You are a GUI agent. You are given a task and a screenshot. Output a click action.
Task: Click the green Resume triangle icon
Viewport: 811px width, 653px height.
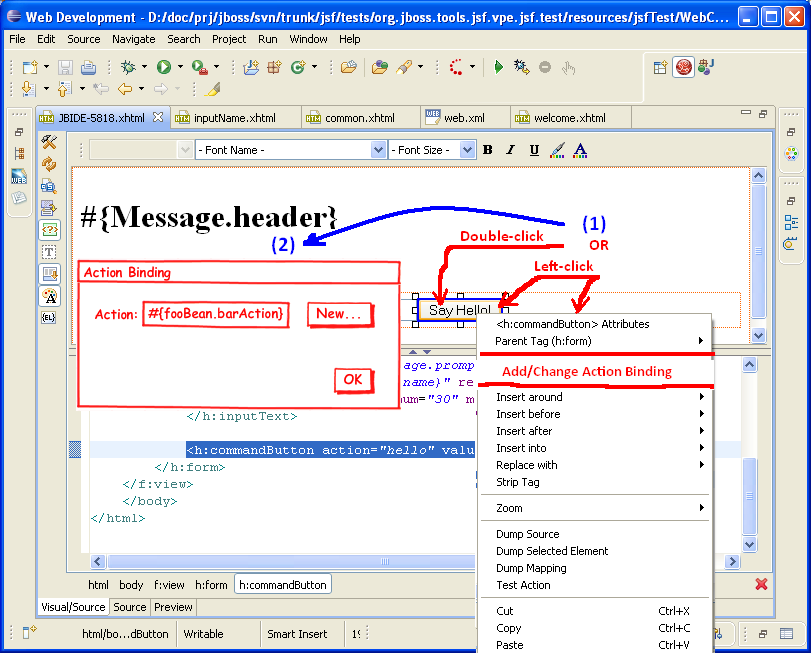pos(498,67)
